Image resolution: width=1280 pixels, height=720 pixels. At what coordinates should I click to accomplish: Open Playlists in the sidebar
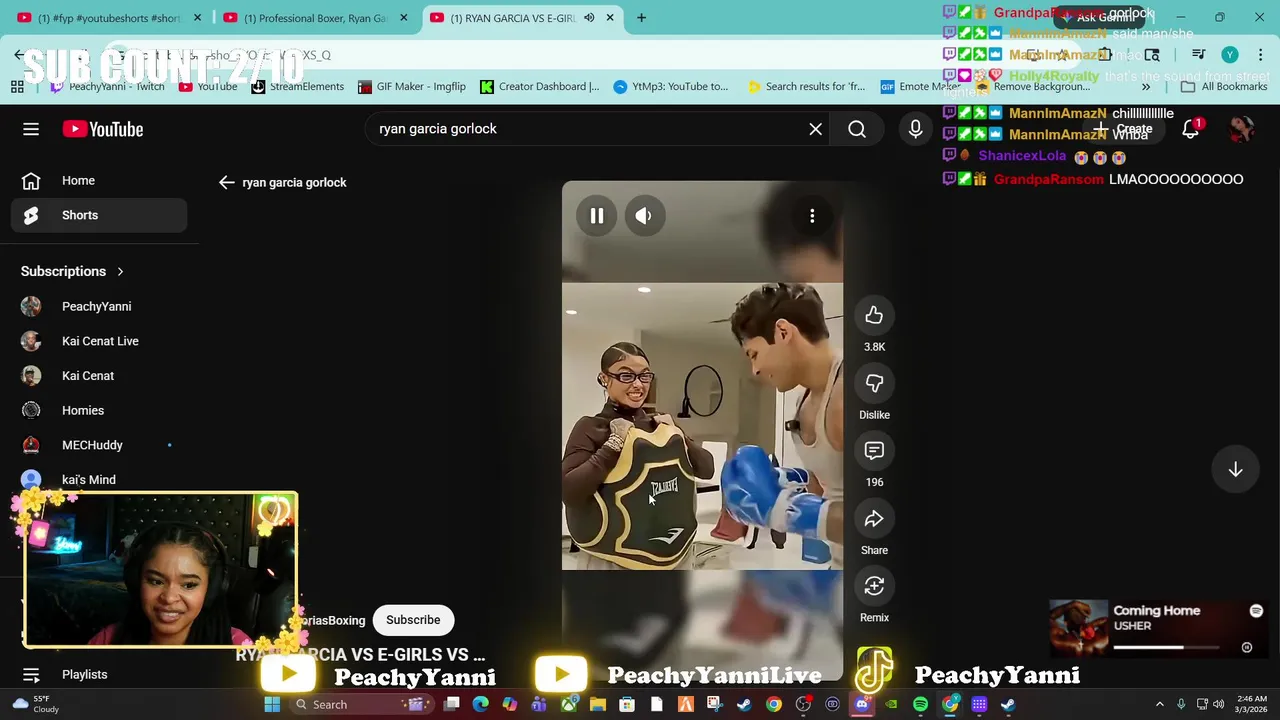(99, 674)
